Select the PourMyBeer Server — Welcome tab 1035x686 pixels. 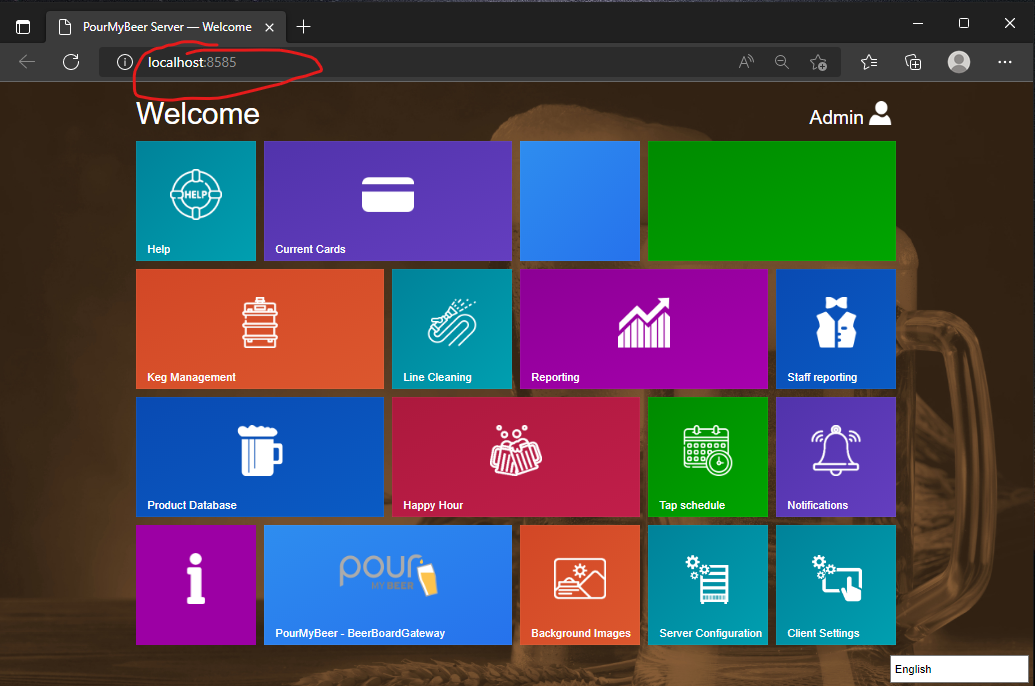(x=166, y=27)
